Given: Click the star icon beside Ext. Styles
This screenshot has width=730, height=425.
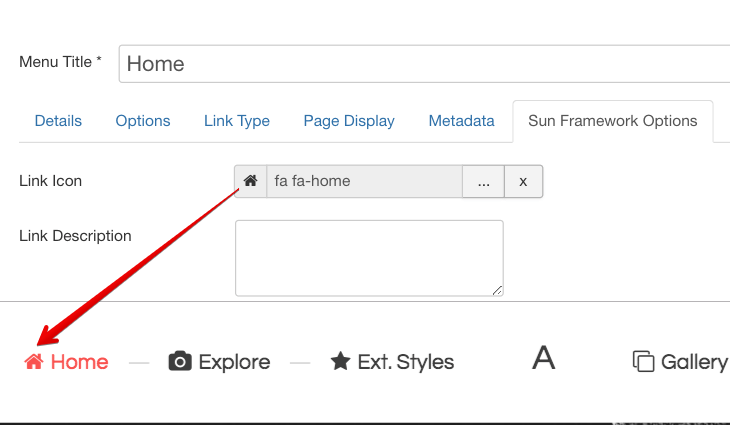Looking at the screenshot, I should click(x=340, y=362).
